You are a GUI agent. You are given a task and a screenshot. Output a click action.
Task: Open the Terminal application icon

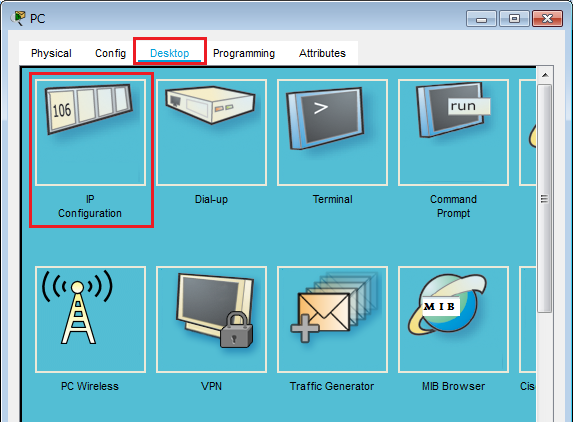(x=332, y=133)
